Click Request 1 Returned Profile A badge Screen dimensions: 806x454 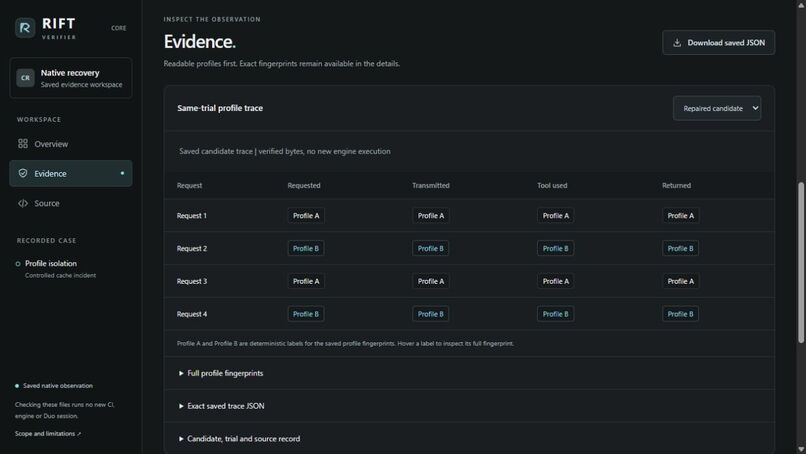[681, 215]
